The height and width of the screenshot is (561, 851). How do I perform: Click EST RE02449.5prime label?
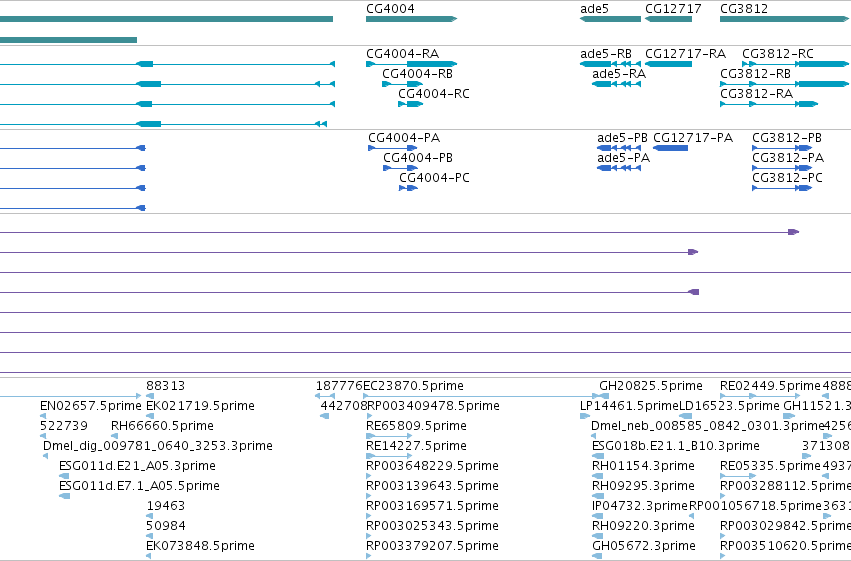(770, 386)
